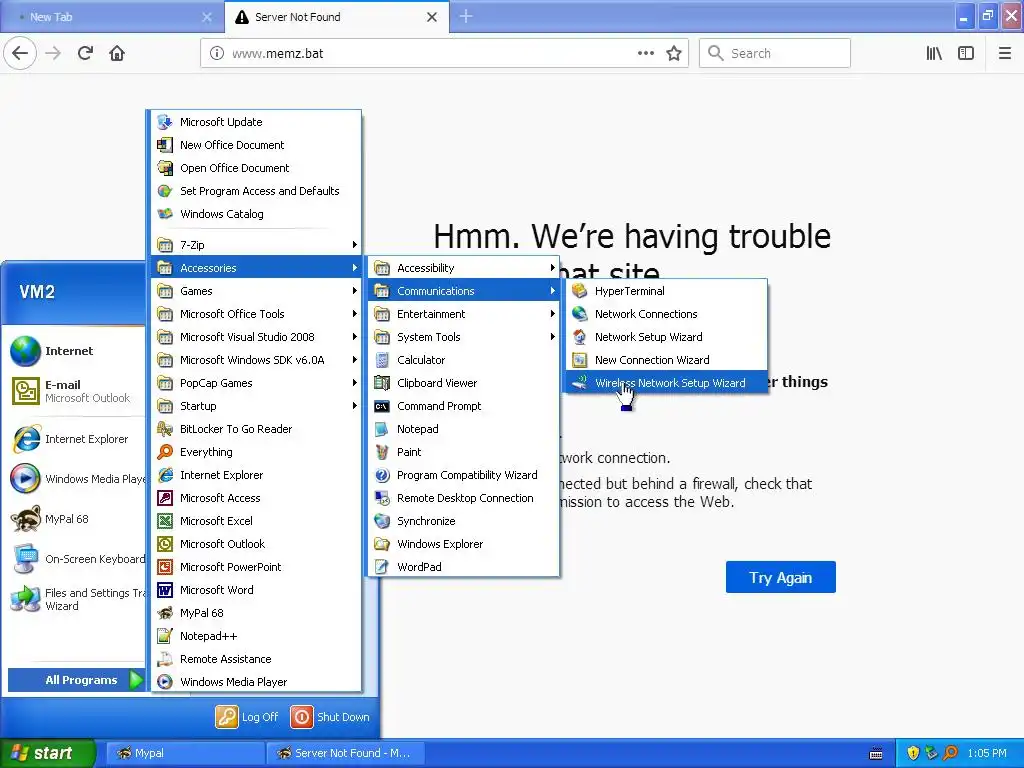Expand the Entertainment submenu arrow
The height and width of the screenshot is (768, 1024).
(x=552, y=314)
